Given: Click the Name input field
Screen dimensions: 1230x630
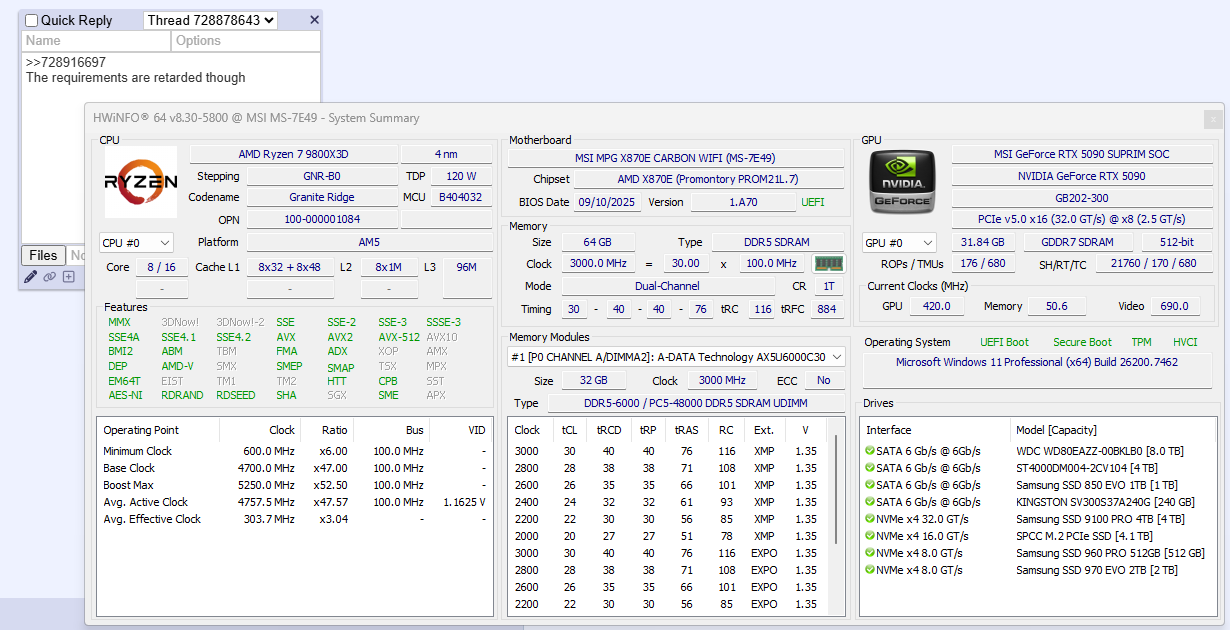Looking at the screenshot, I should click(x=96, y=41).
